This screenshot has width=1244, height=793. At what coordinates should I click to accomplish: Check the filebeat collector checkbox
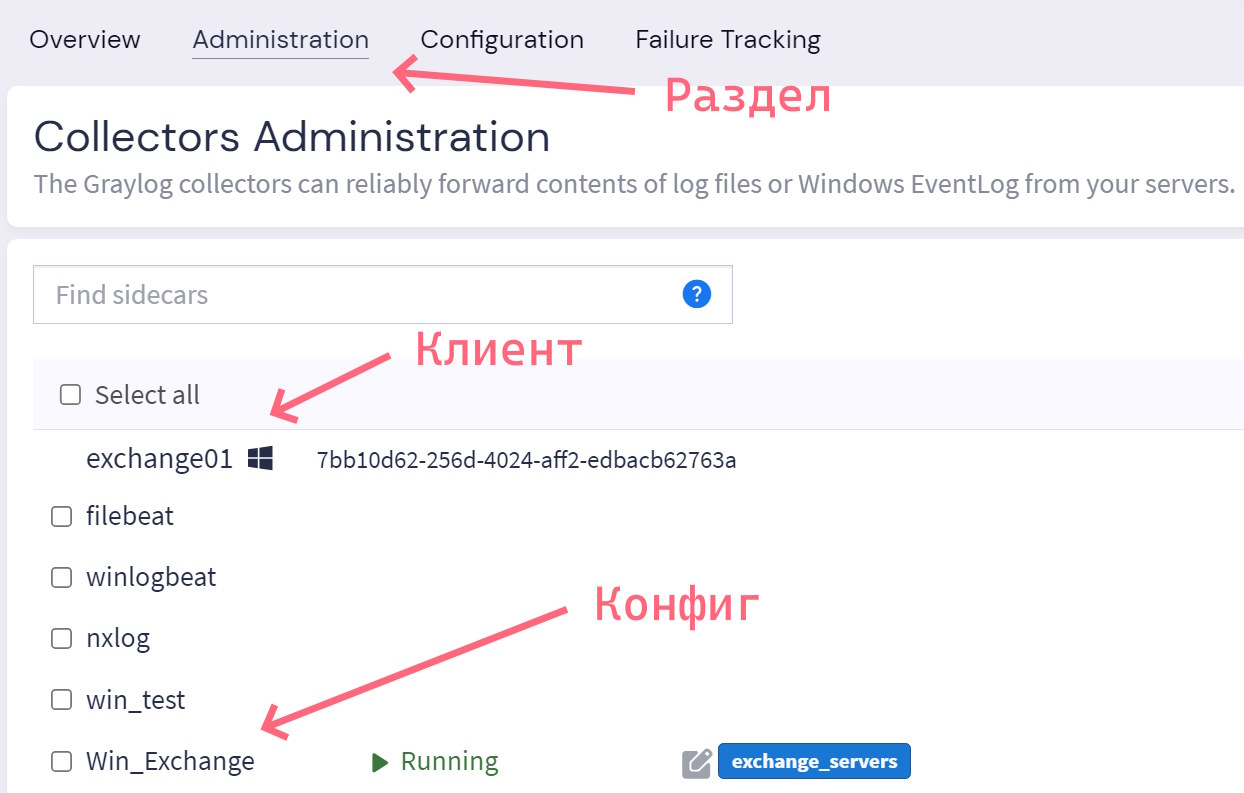point(62,517)
